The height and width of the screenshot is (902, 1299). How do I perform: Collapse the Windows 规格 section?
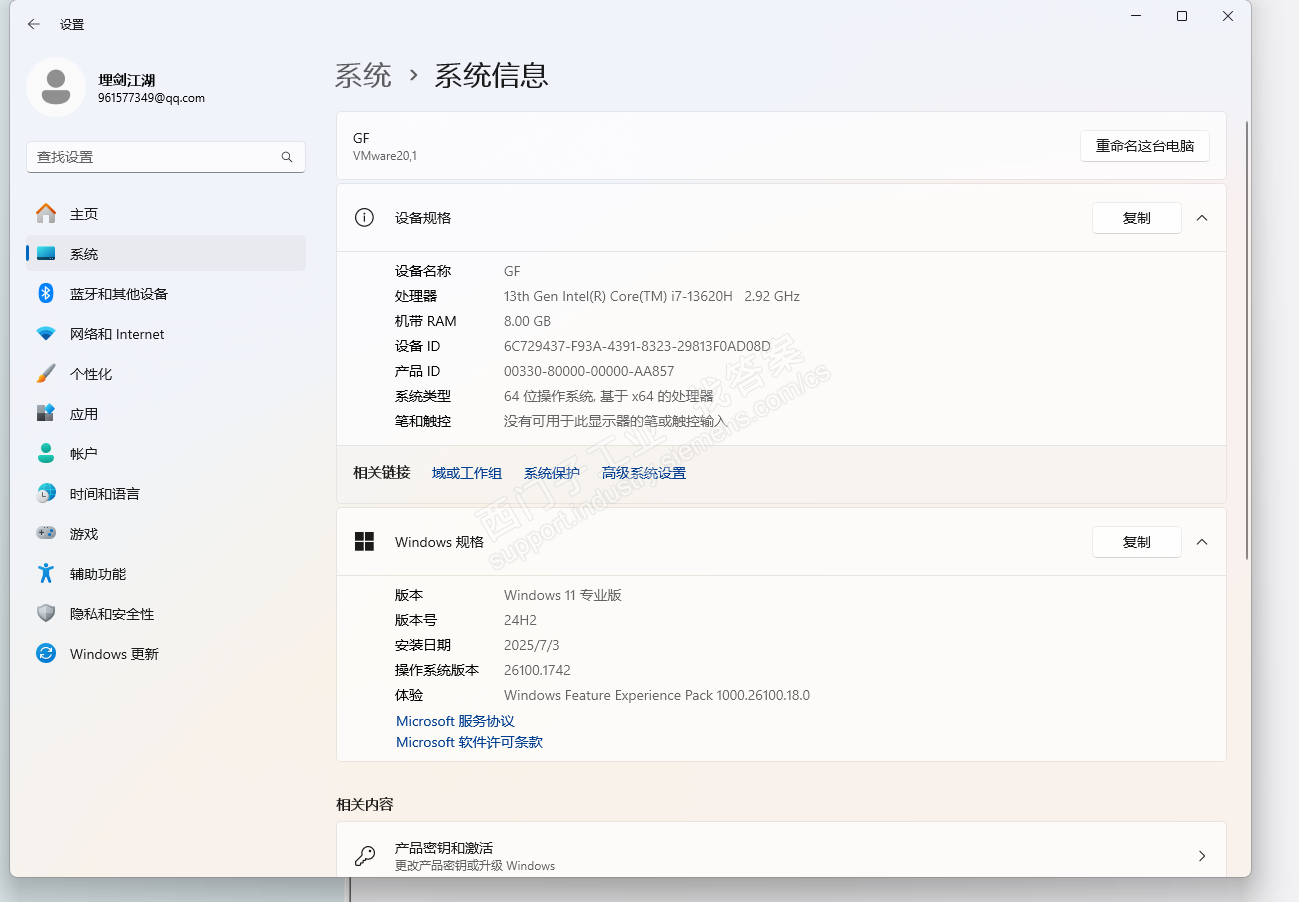point(1202,542)
